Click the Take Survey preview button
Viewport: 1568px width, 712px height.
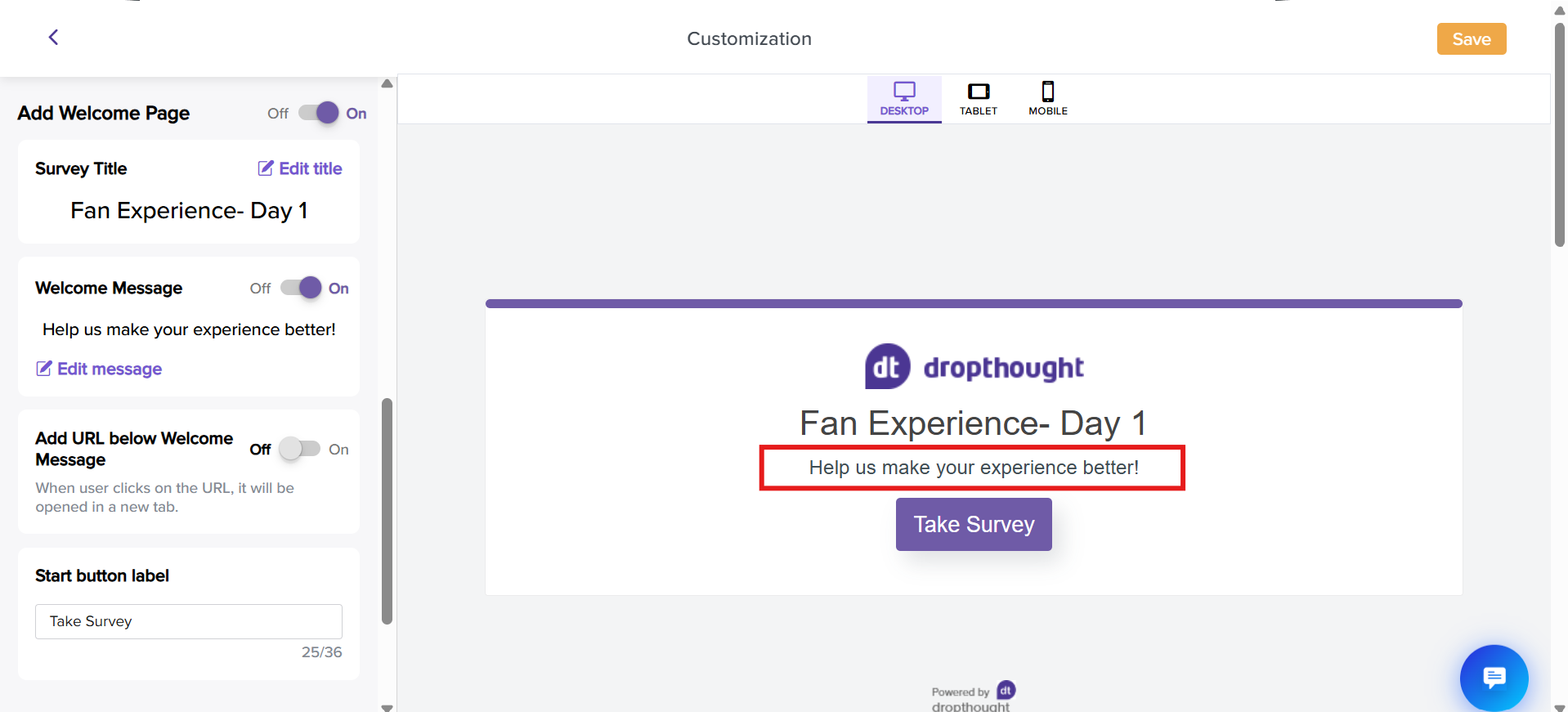[974, 524]
